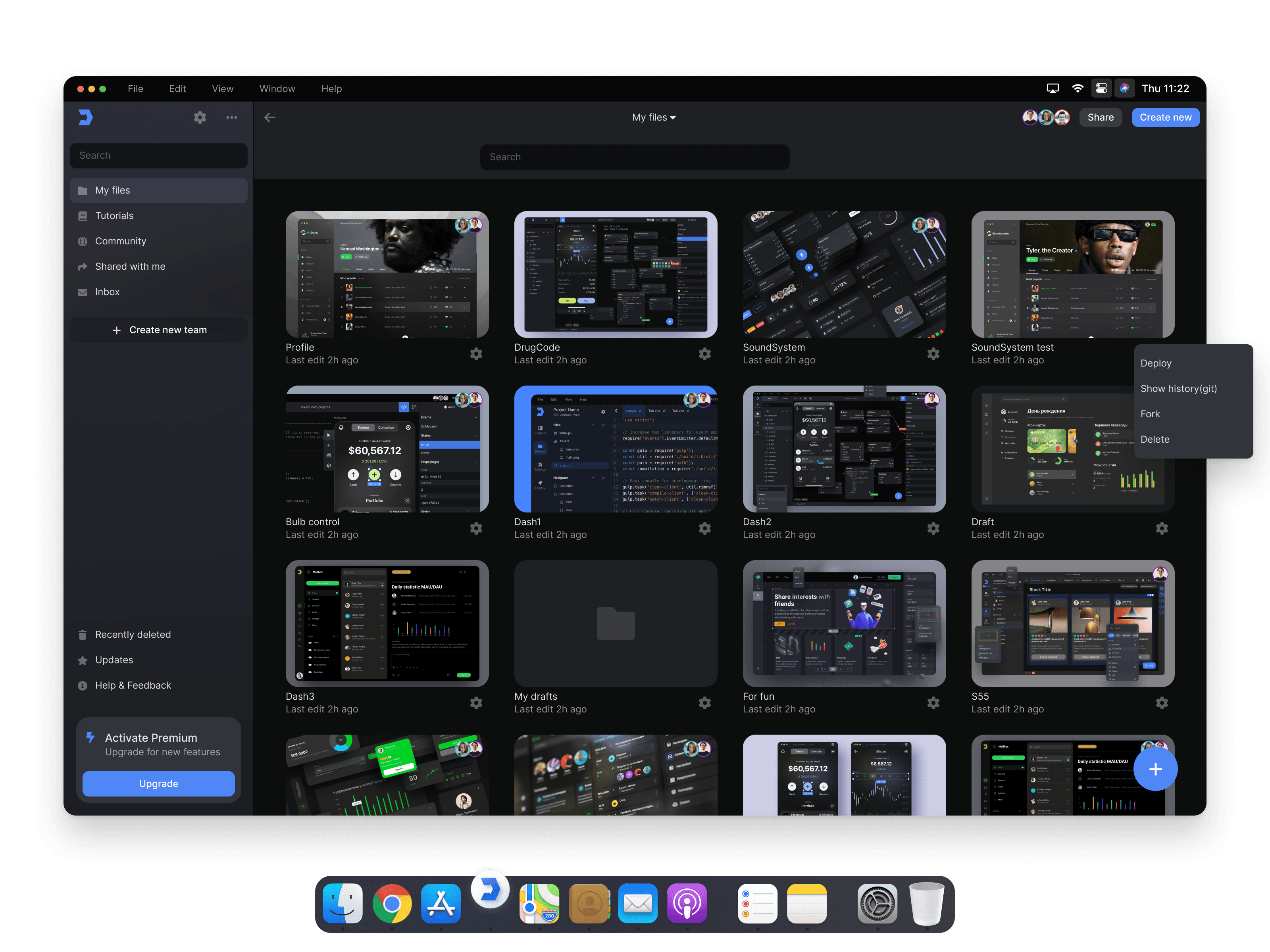Click the back arrow in top bar

(270, 118)
